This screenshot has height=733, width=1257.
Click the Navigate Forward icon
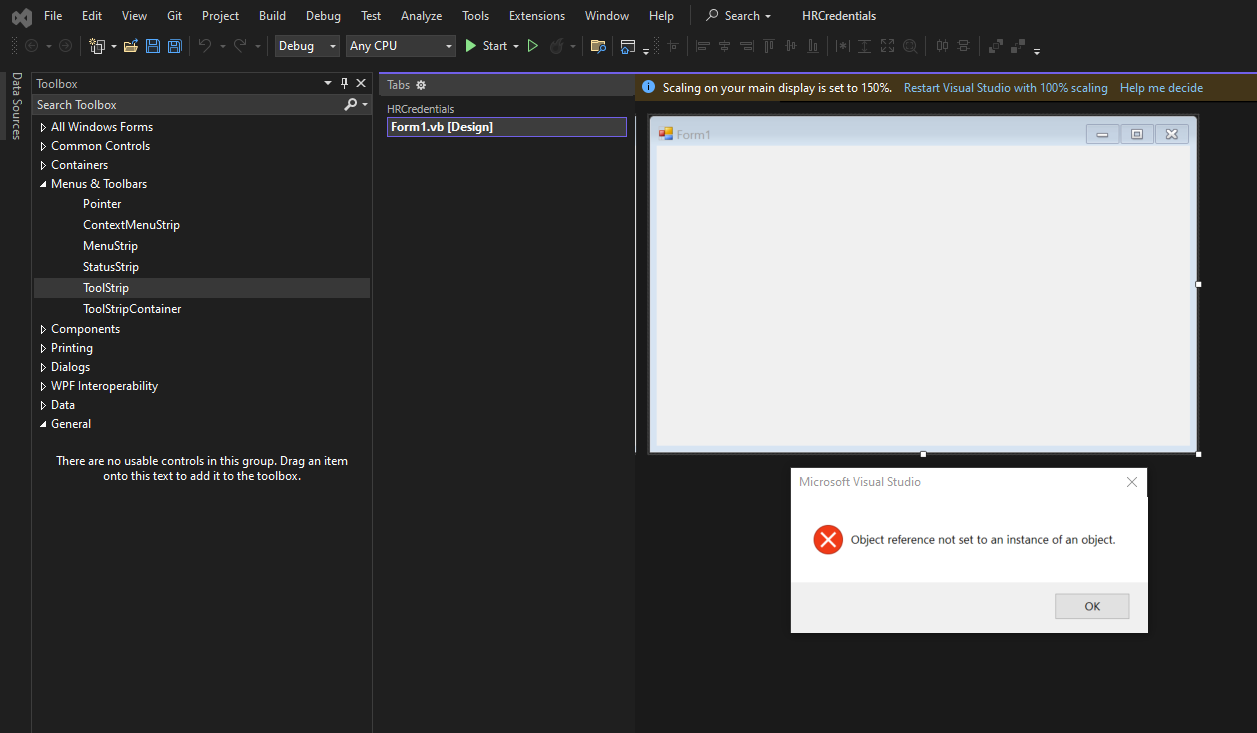65,46
